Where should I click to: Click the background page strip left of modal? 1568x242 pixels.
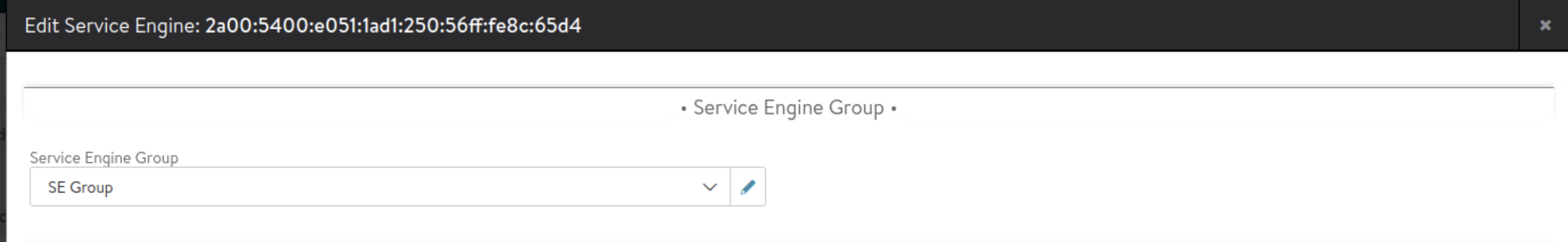point(2,152)
